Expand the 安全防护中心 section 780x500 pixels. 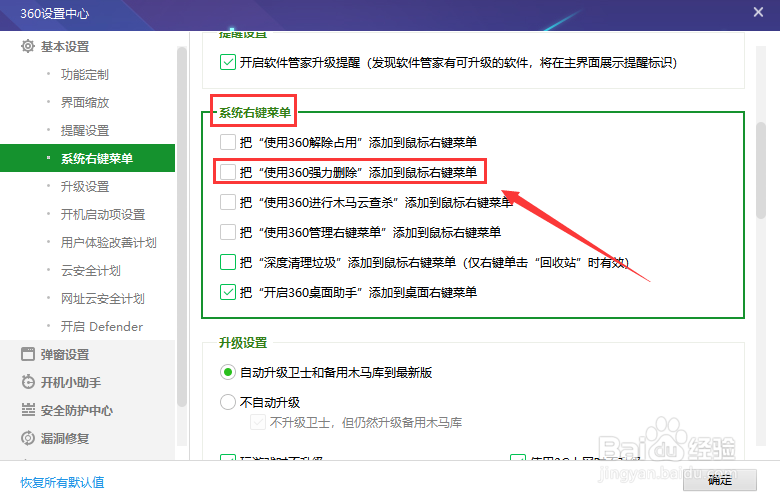point(77,410)
